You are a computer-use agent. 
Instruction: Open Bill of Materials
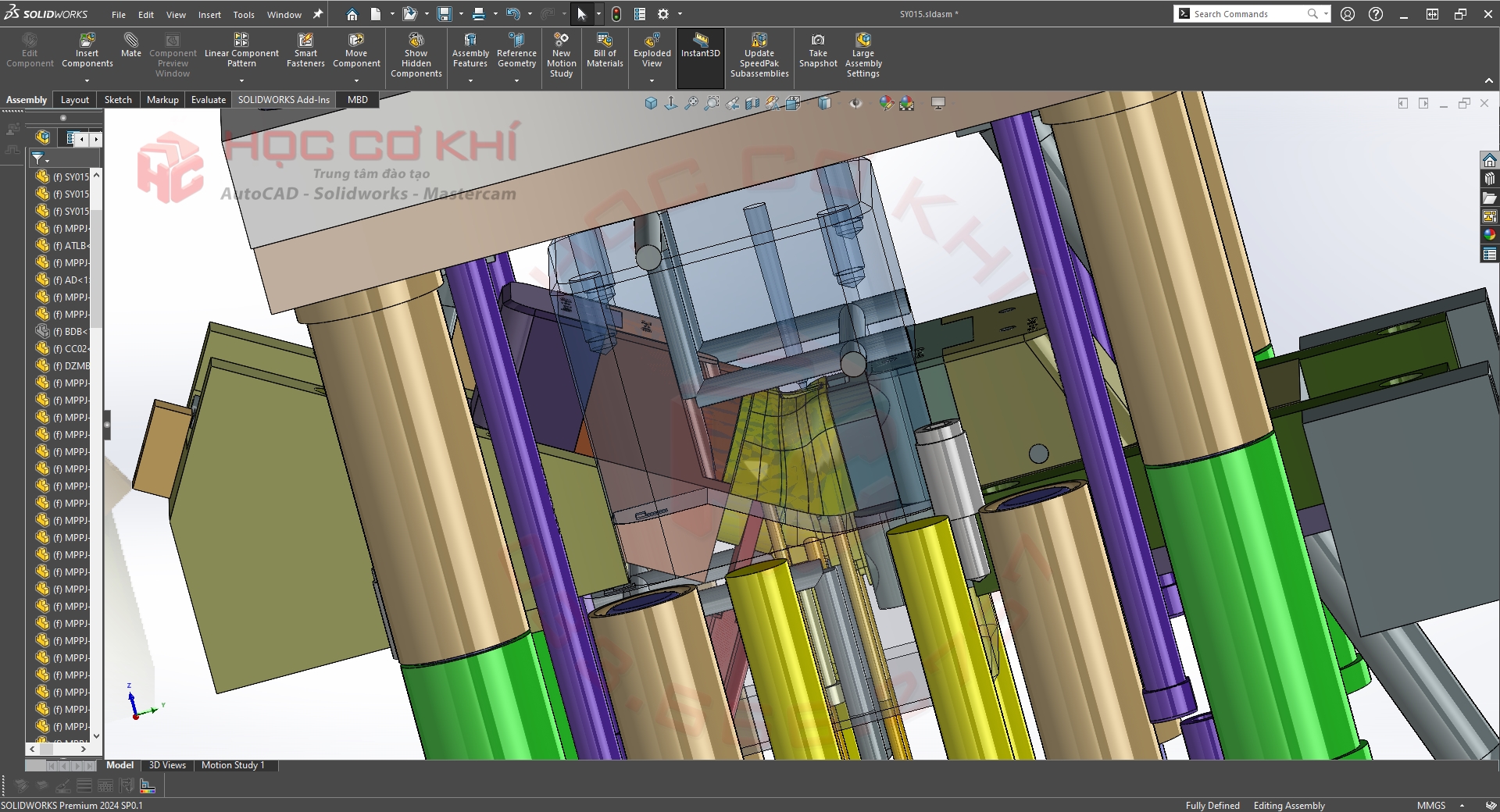605,50
